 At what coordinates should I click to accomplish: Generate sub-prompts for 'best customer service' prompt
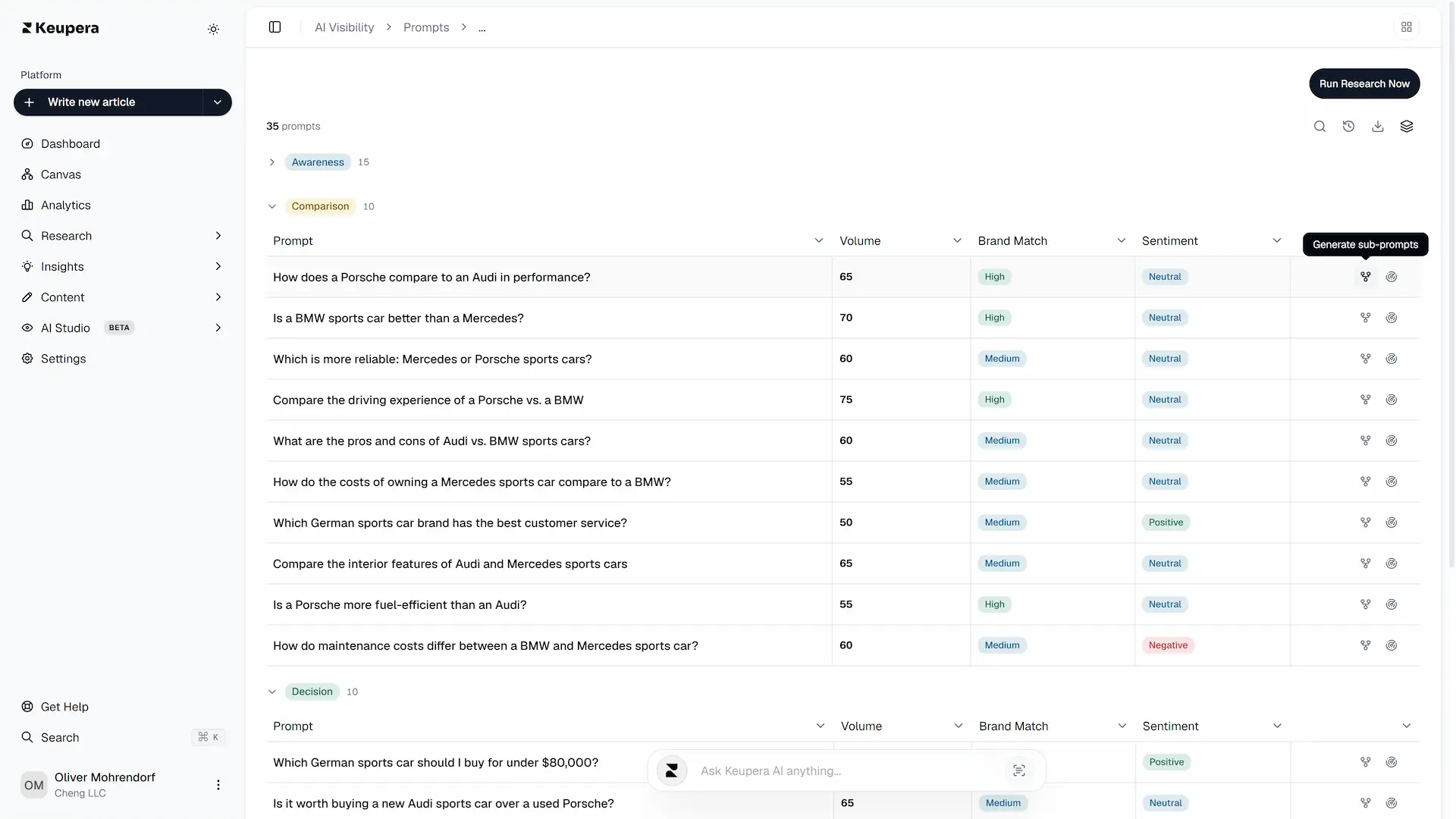pos(1366,522)
